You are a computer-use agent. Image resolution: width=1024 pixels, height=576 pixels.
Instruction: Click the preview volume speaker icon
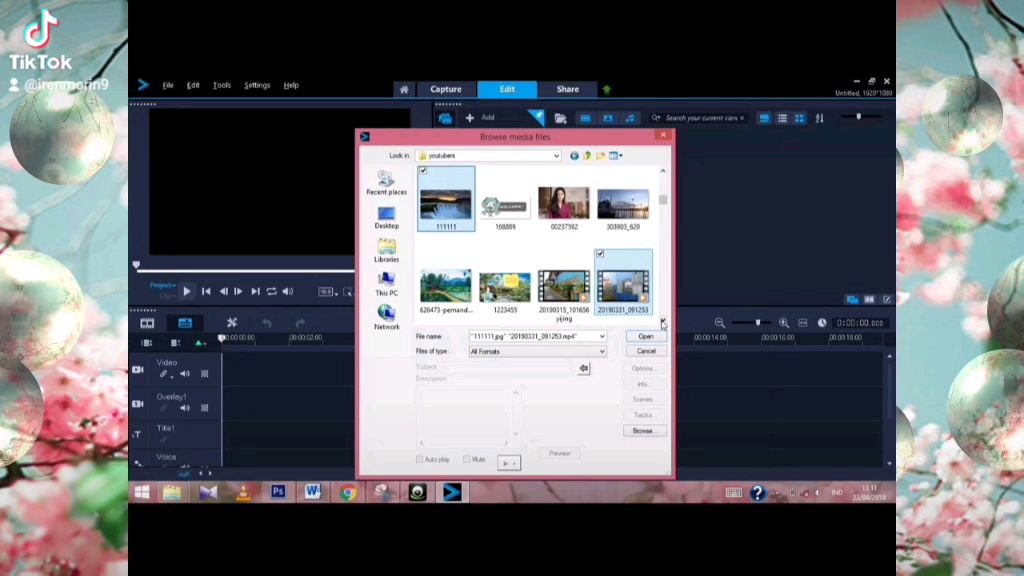[x=288, y=291]
